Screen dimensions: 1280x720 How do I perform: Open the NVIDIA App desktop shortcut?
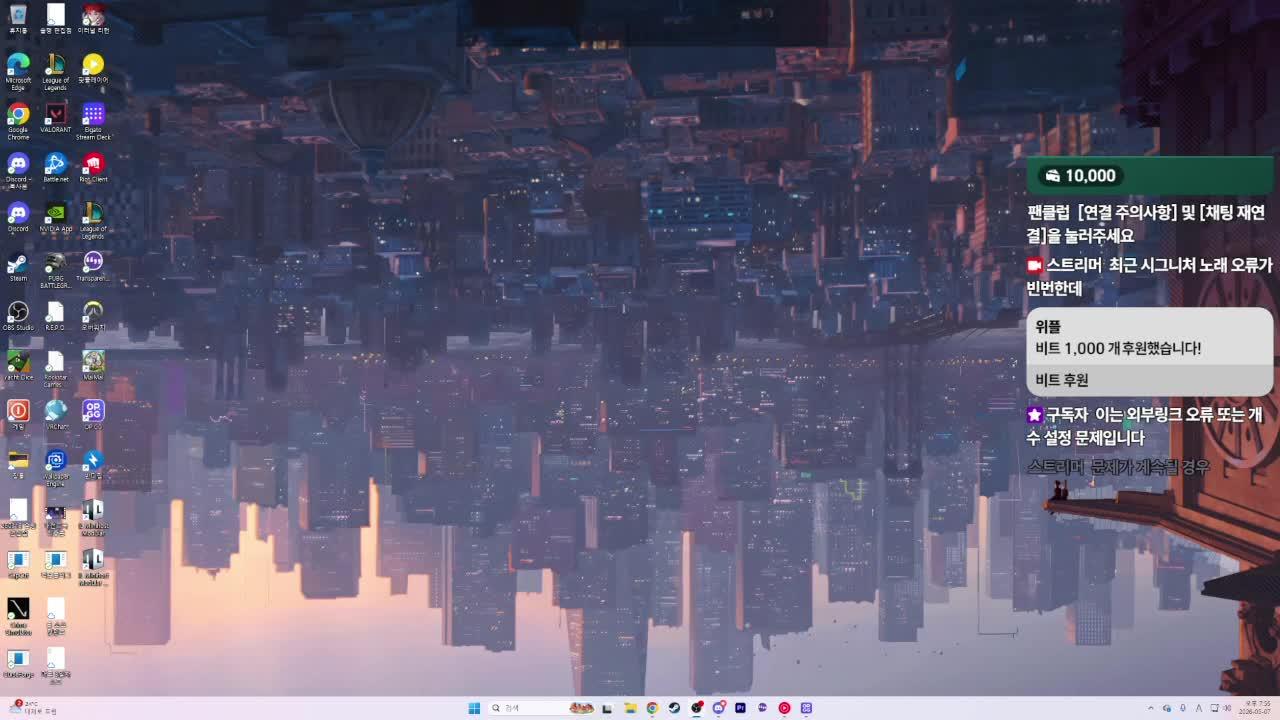56,217
